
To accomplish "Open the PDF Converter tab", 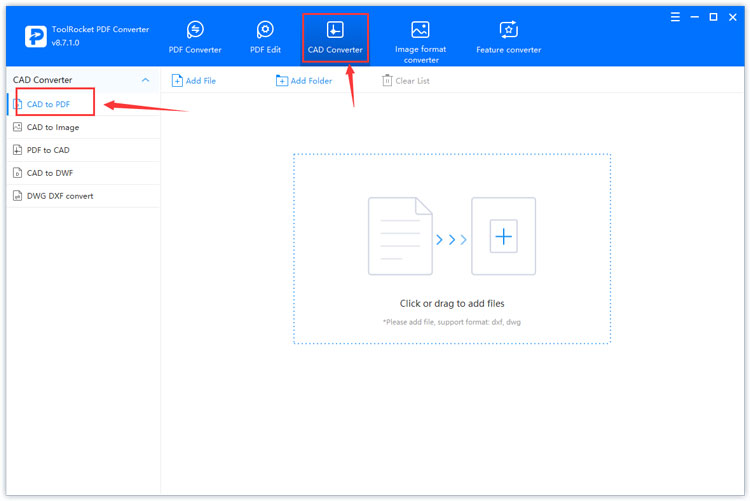I will [195, 37].
